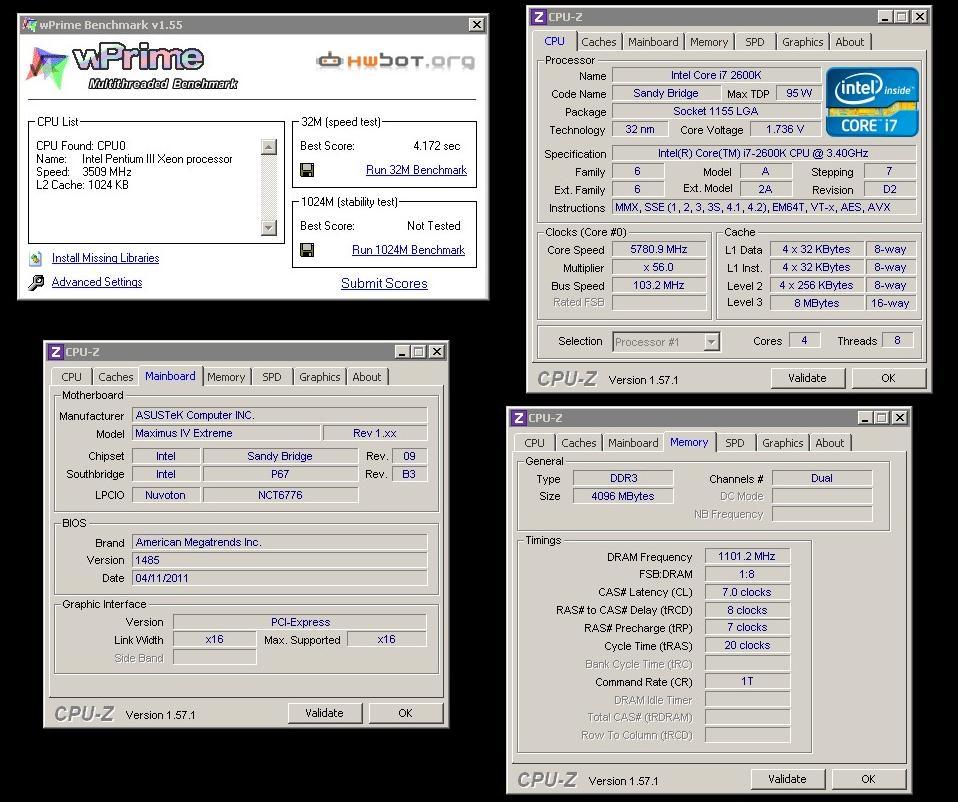Click the Advanced Settings wrench icon
This screenshot has height=802, width=958.
36,282
